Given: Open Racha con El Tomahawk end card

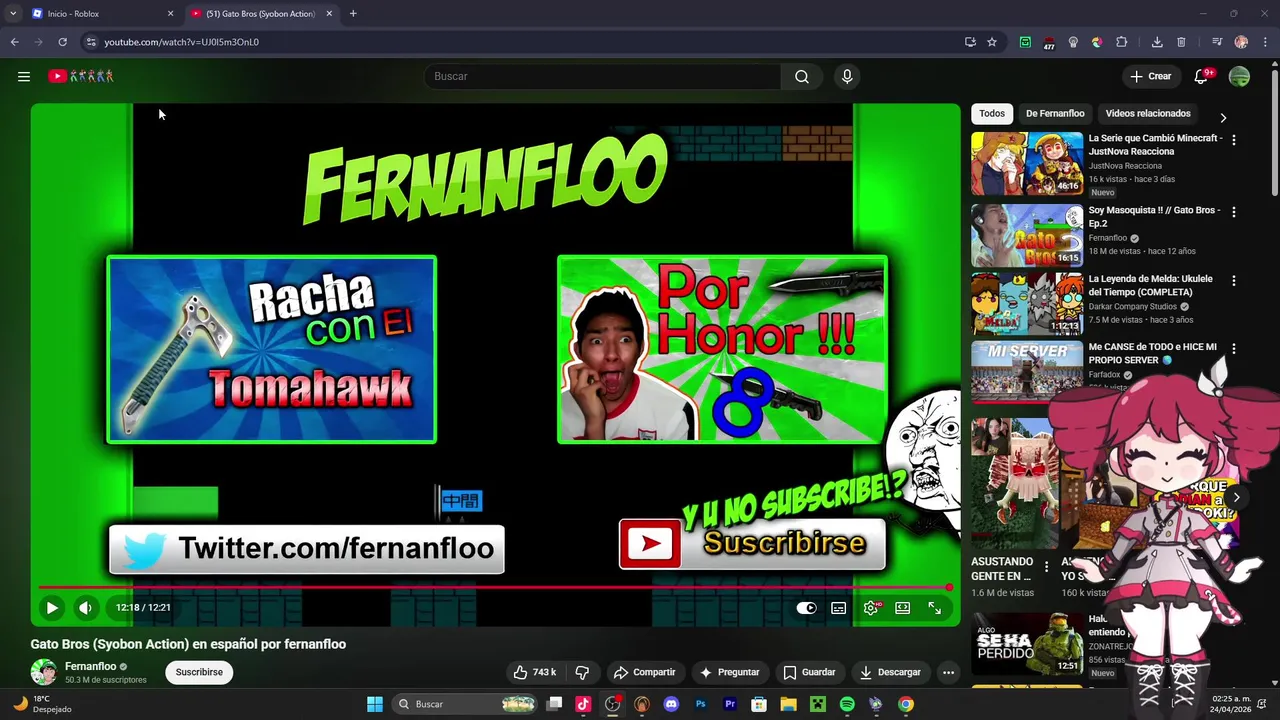Looking at the screenshot, I should (271, 349).
